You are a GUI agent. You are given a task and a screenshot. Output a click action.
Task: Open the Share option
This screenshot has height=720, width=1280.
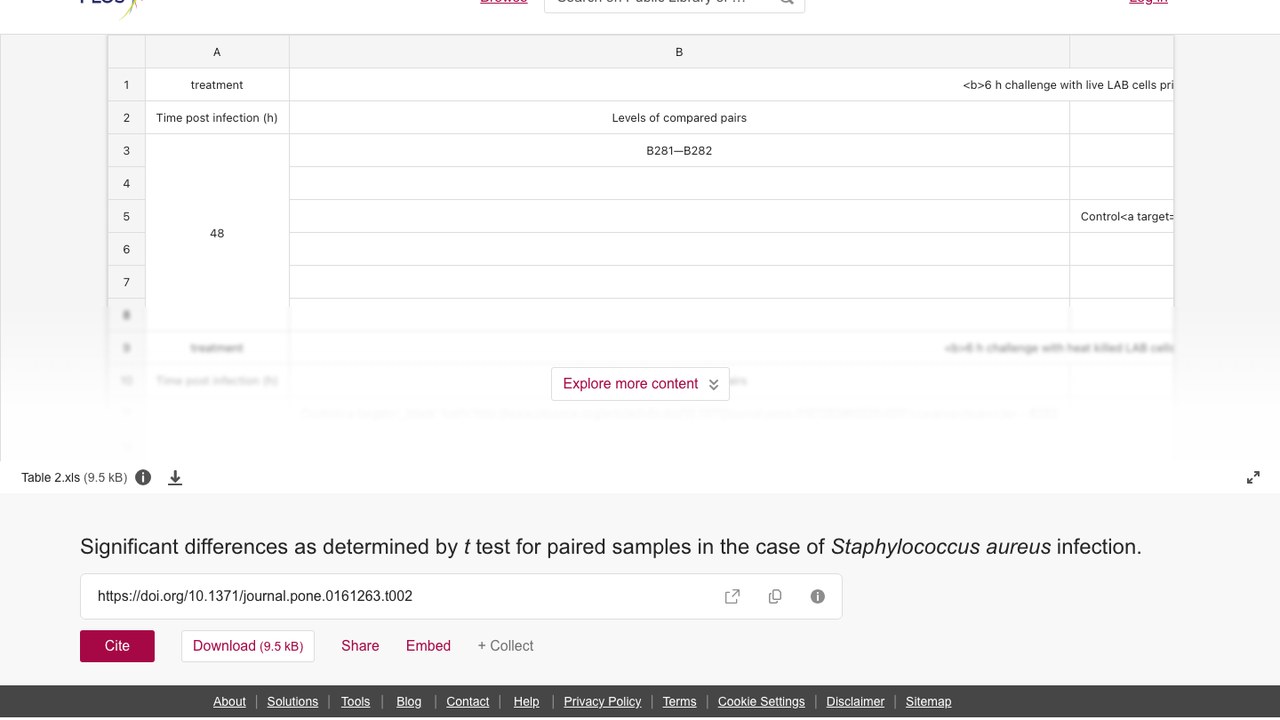[x=360, y=646]
